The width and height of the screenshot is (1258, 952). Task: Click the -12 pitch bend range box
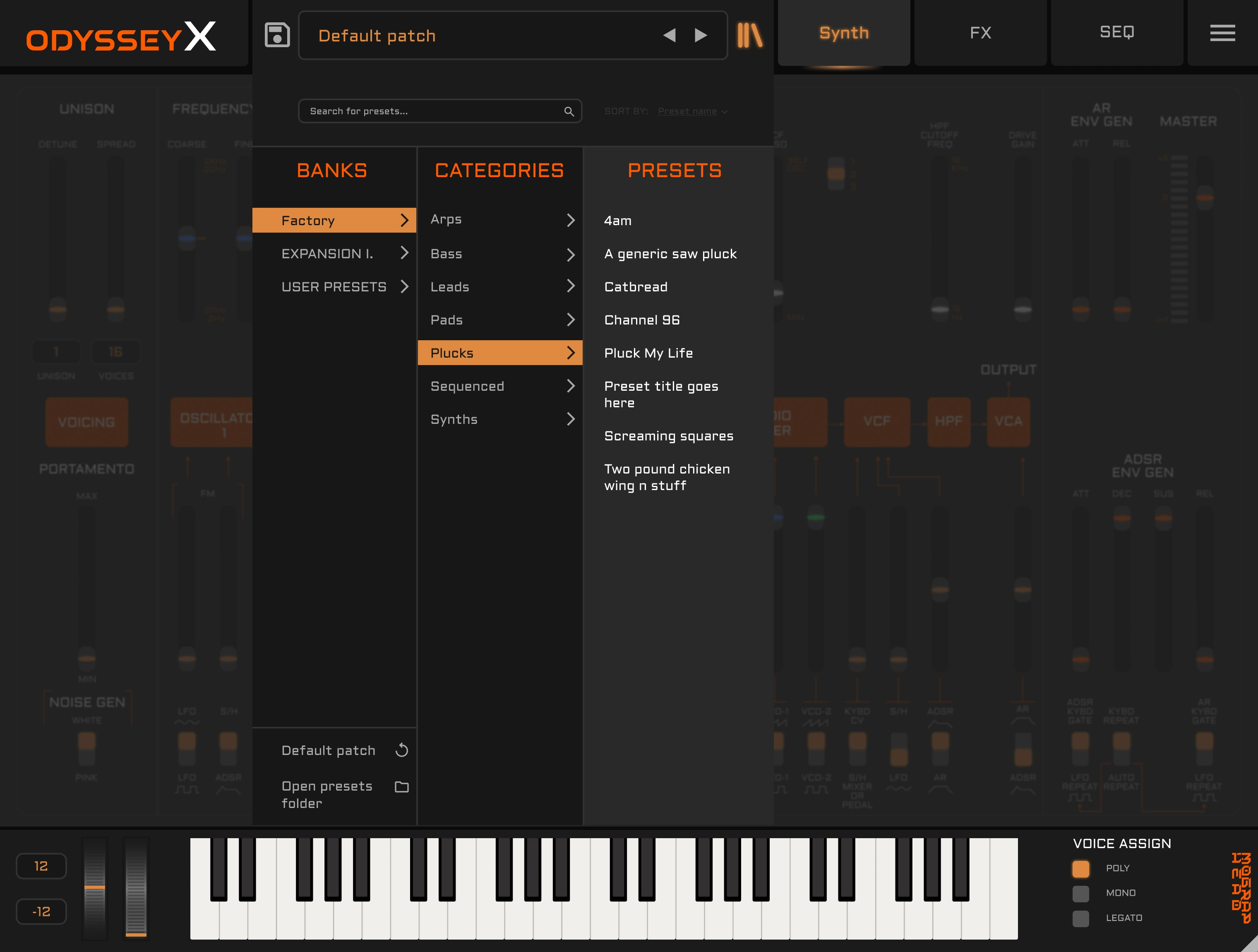click(41, 911)
